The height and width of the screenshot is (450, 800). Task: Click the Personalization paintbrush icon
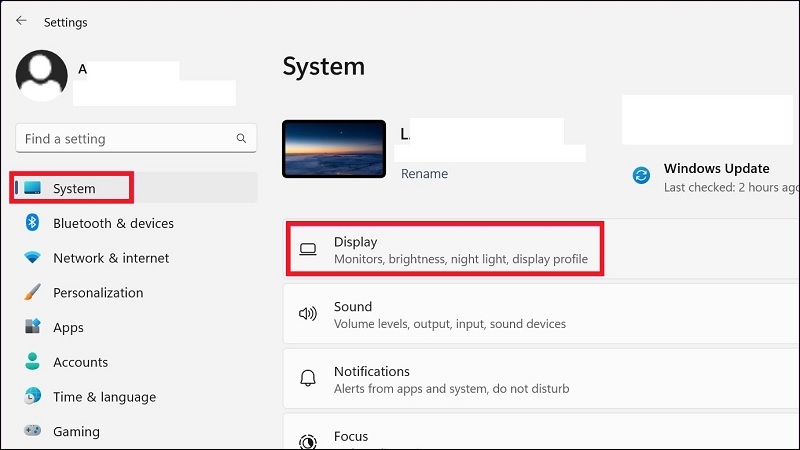pyautogui.click(x=32, y=292)
